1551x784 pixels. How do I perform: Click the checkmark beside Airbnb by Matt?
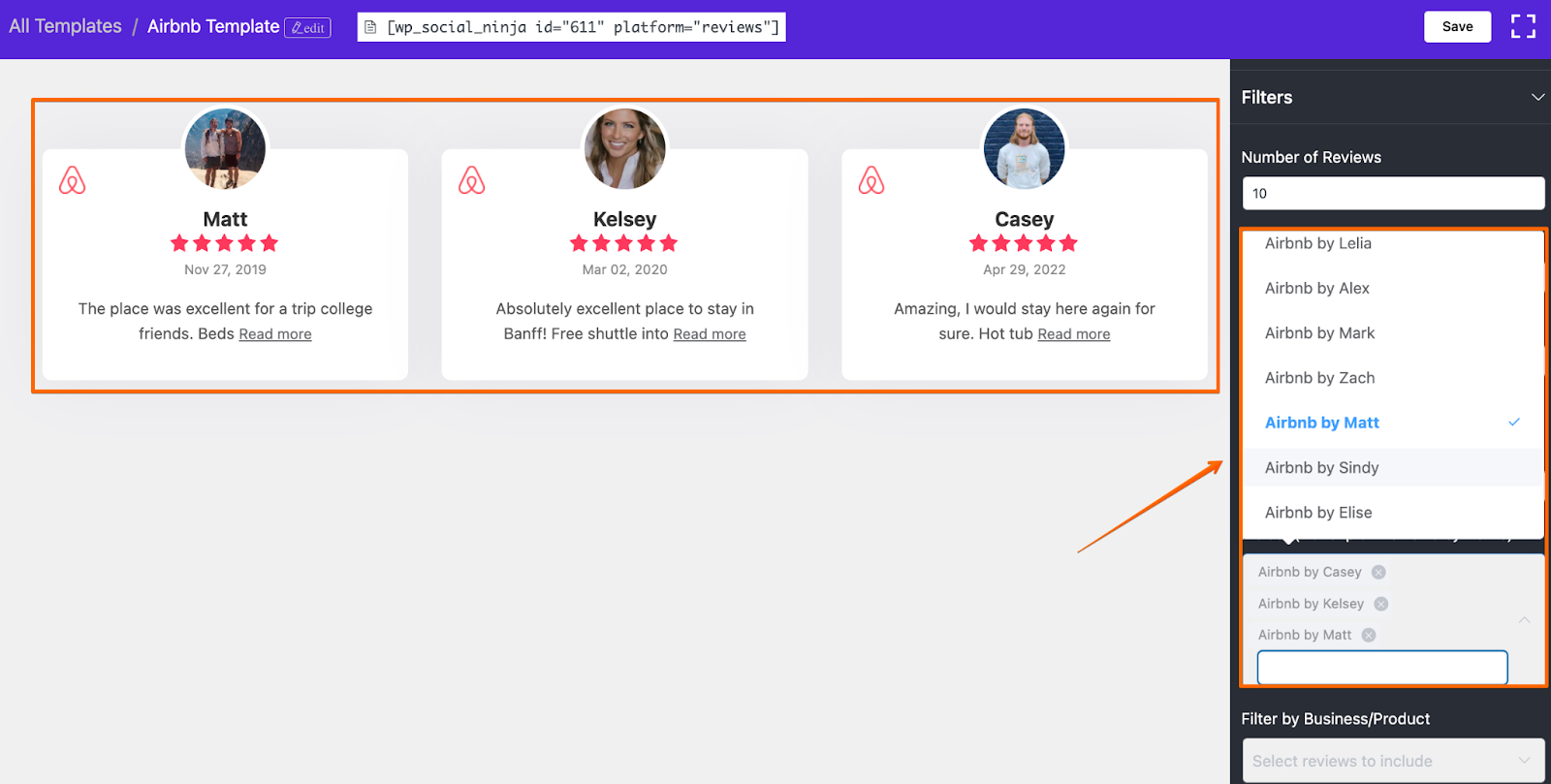1514,423
